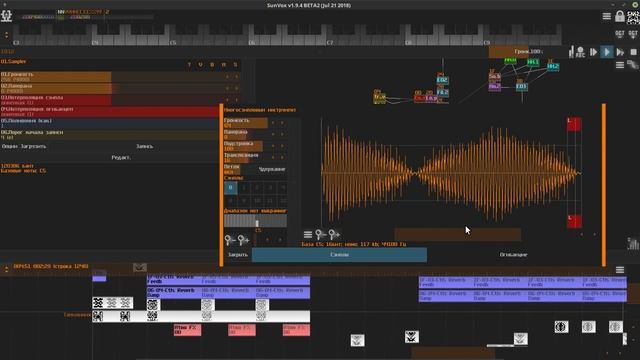Open the SunVox main menu logo
This screenshot has width=640, height=360.
(x=7, y=16)
